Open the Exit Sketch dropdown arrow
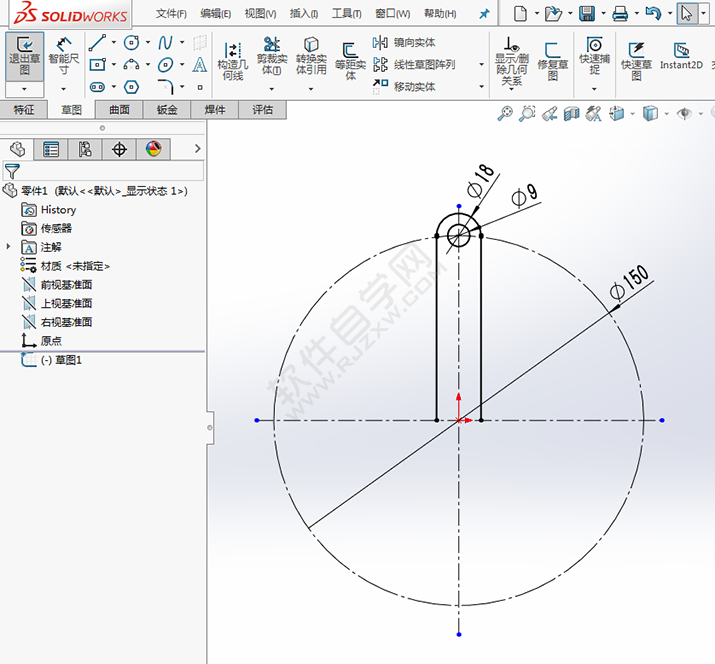The width and height of the screenshot is (715, 664). point(25,89)
